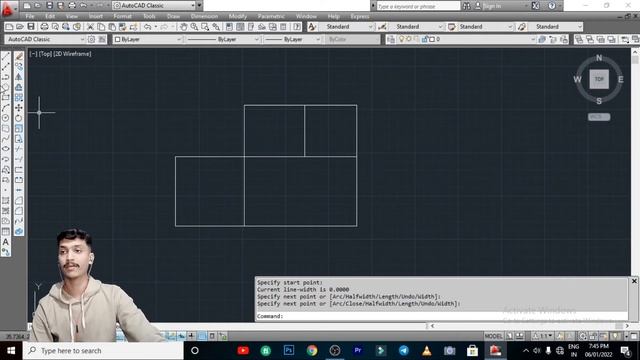This screenshot has height=360, width=640.
Task: Open the Draw menu
Action: (173, 16)
